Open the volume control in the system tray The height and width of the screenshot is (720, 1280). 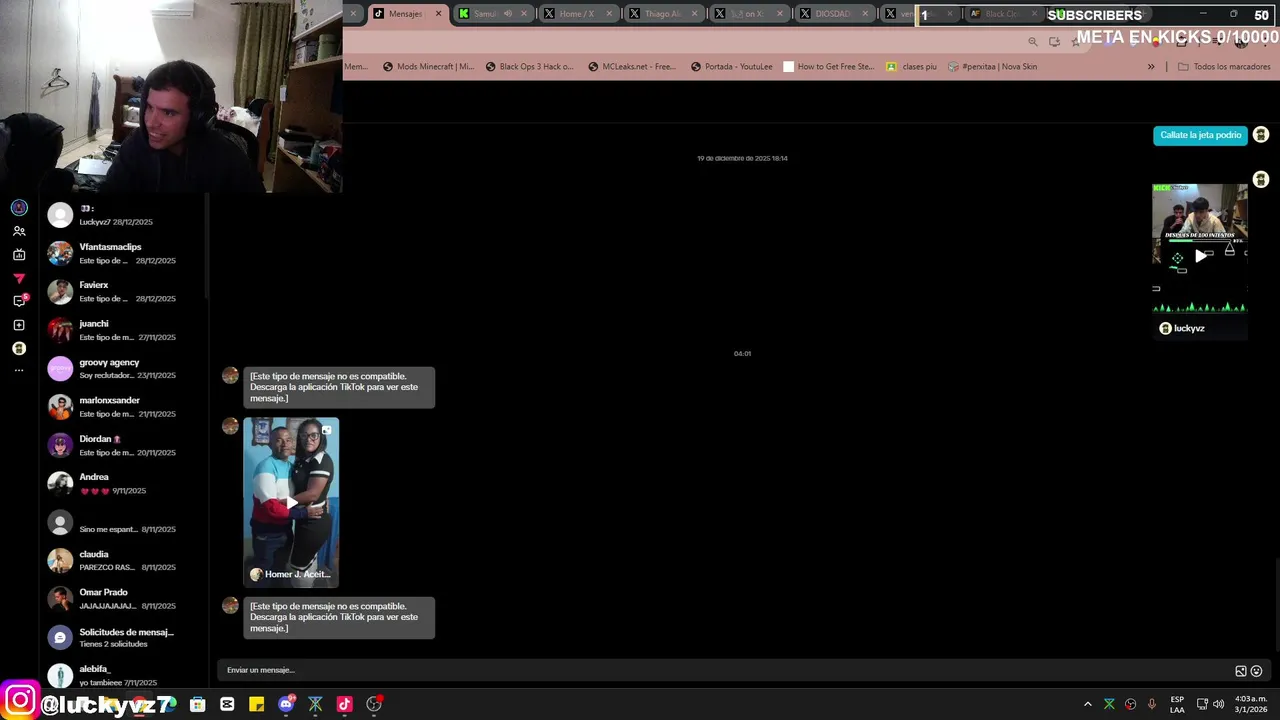point(1218,704)
